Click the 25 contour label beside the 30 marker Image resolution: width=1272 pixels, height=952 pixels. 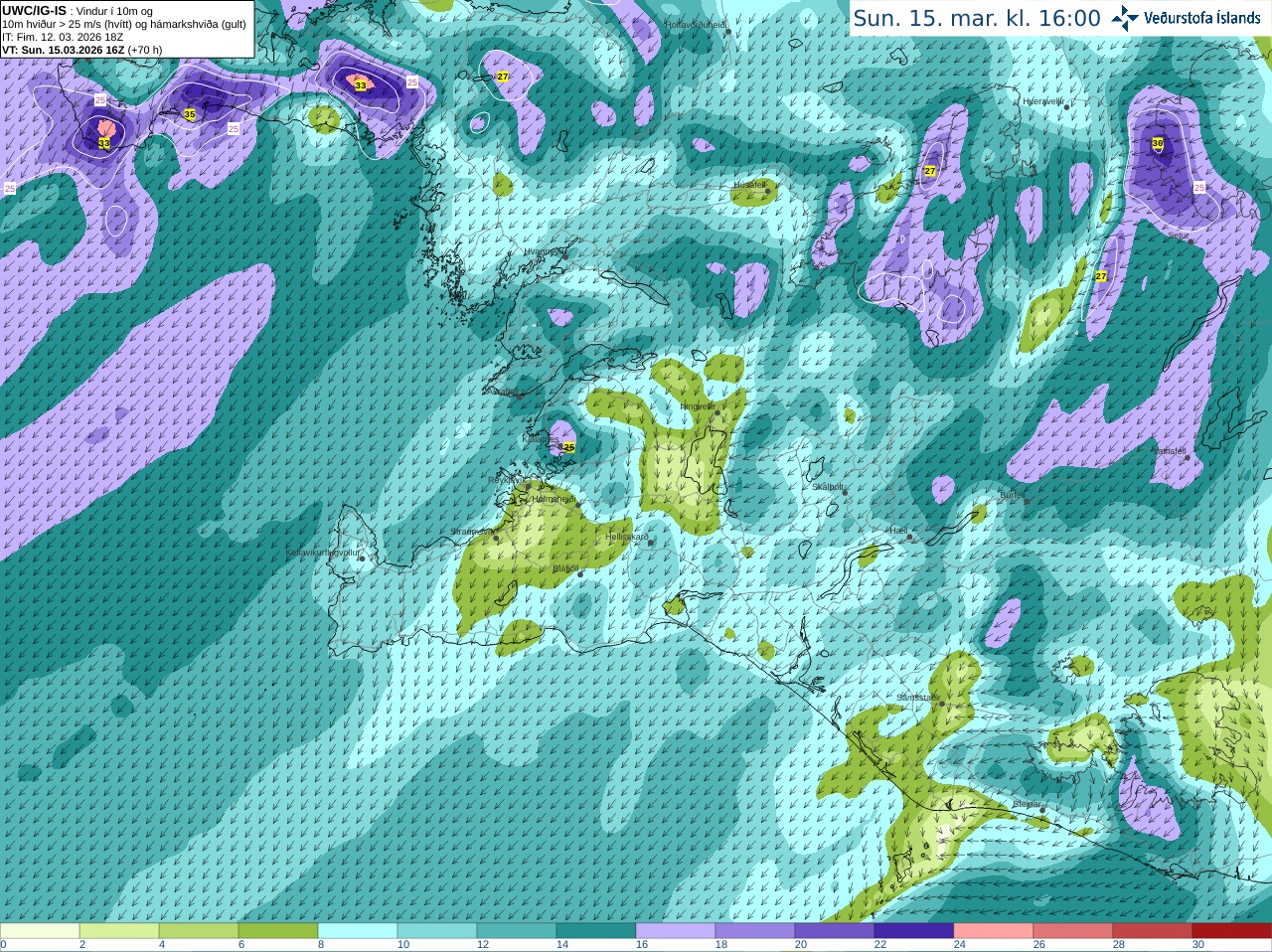[1199, 187]
